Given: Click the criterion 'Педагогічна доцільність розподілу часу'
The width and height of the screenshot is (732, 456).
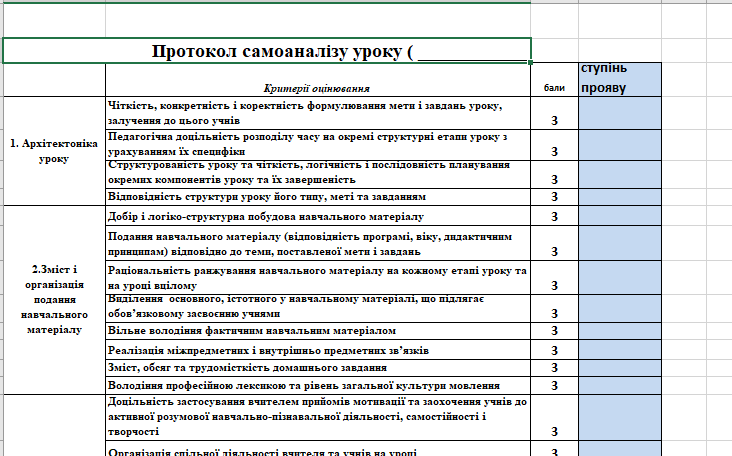Looking at the screenshot, I should click(318, 145).
